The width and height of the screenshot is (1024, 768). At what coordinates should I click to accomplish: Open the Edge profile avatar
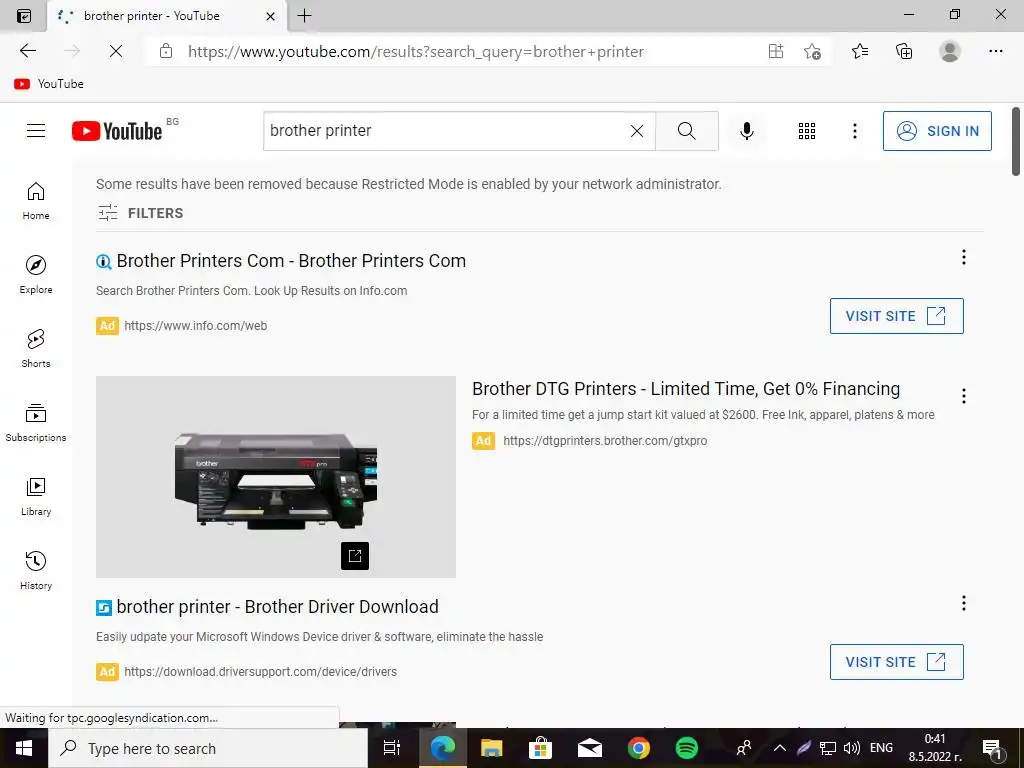click(950, 51)
